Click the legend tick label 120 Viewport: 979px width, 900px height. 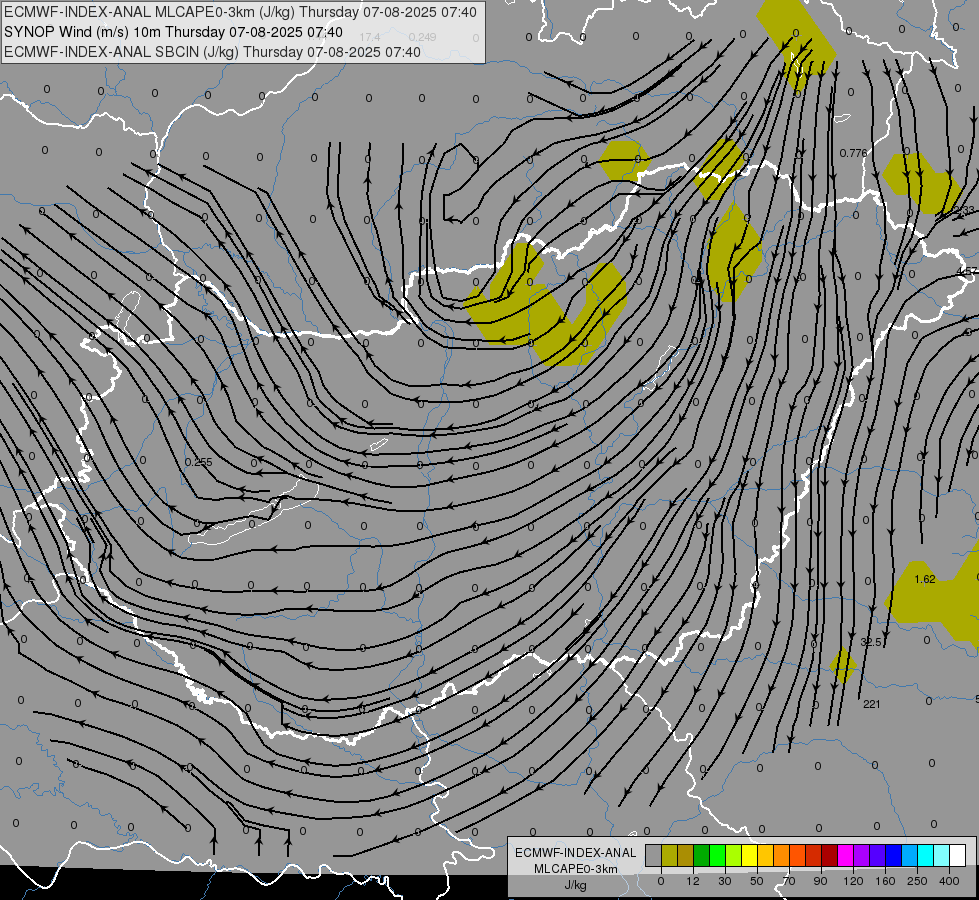[854, 881]
